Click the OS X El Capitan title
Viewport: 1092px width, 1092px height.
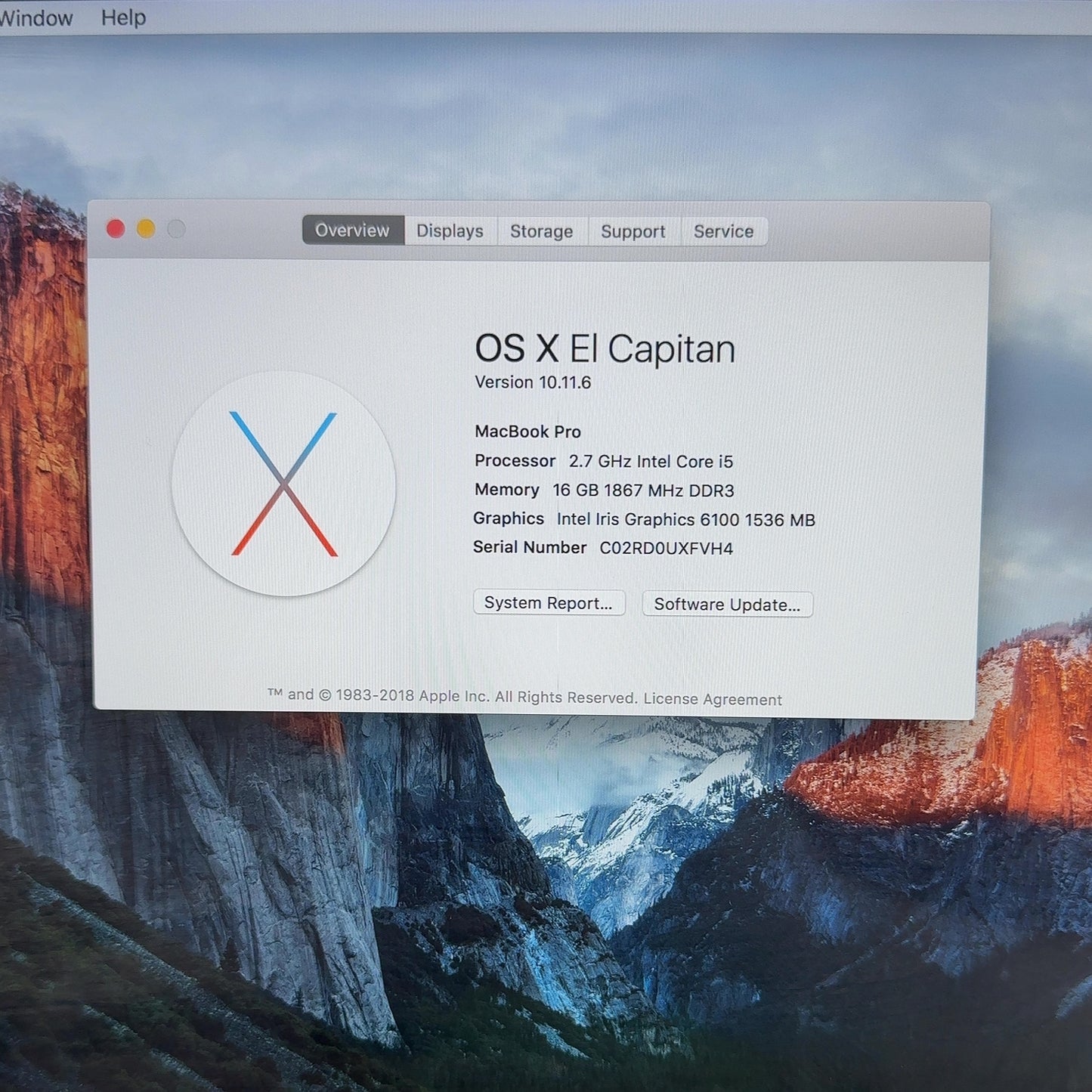pos(605,349)
